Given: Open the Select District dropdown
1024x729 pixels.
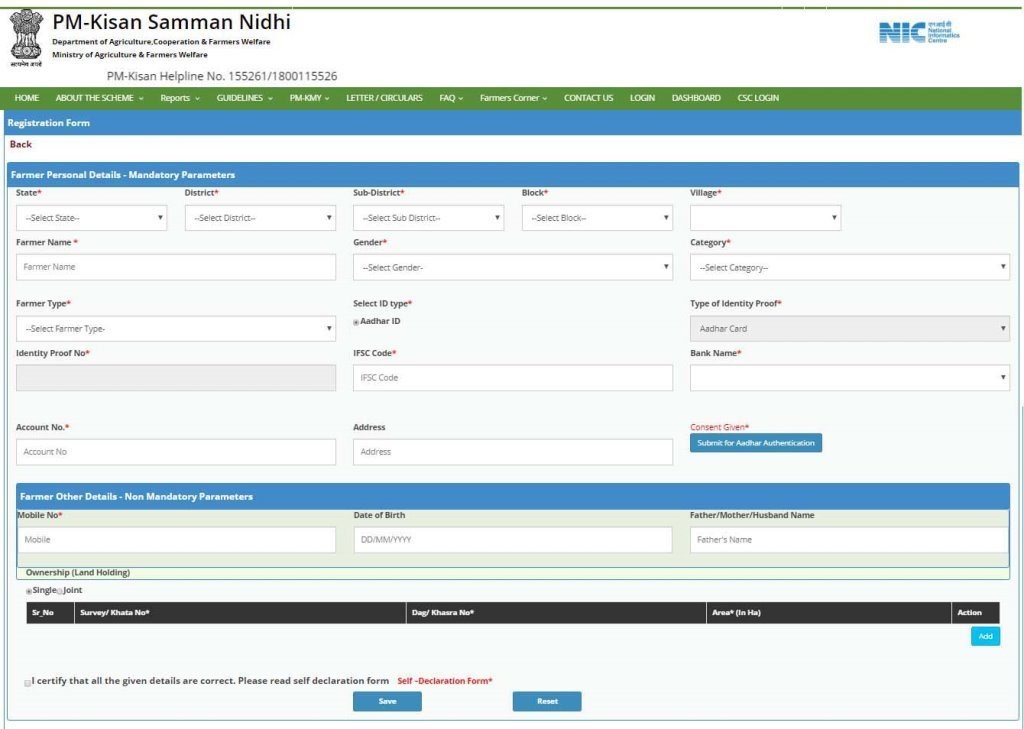Looking at the screenshot, I should pos(260,218).
